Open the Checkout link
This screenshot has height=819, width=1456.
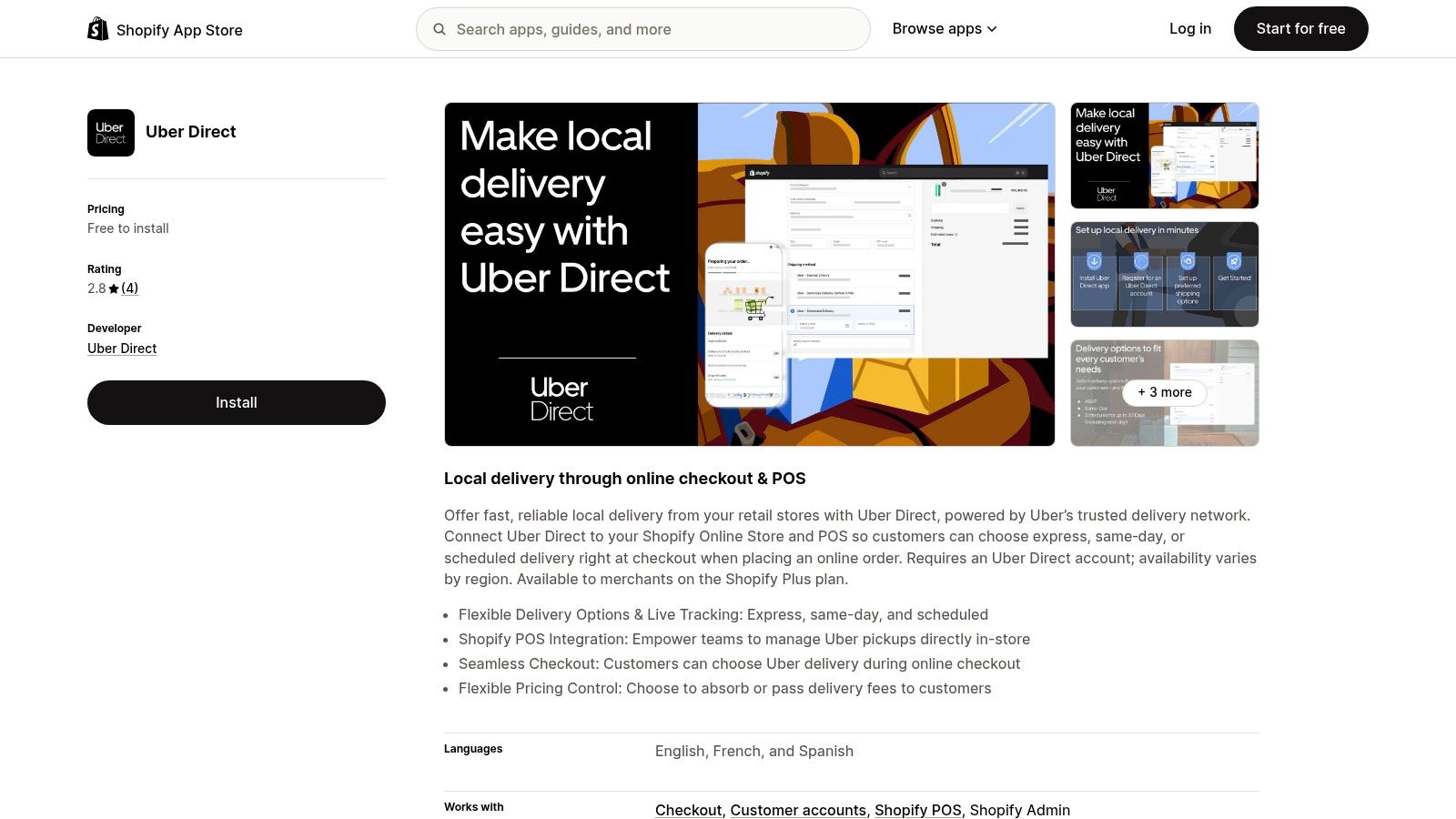click(x=688, y=810)
